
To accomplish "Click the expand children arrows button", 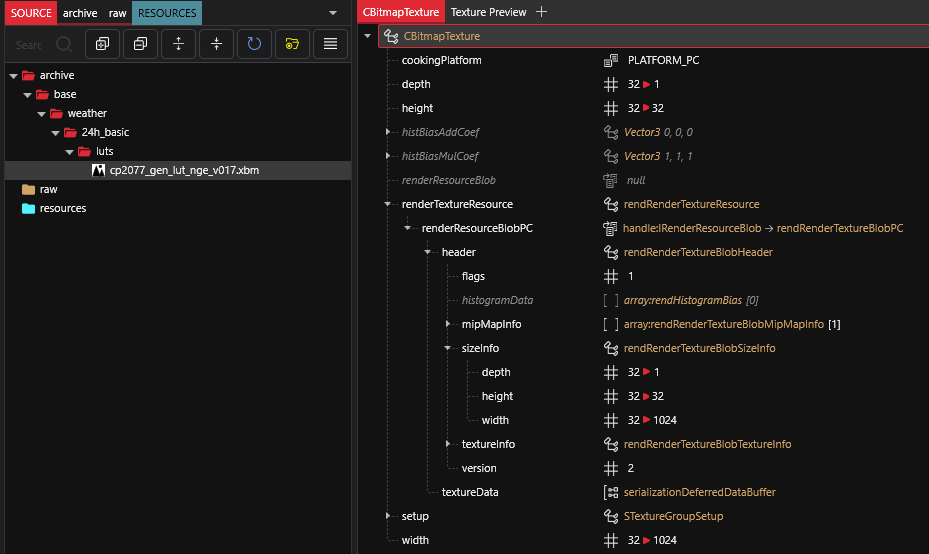I will click(178, 44).
